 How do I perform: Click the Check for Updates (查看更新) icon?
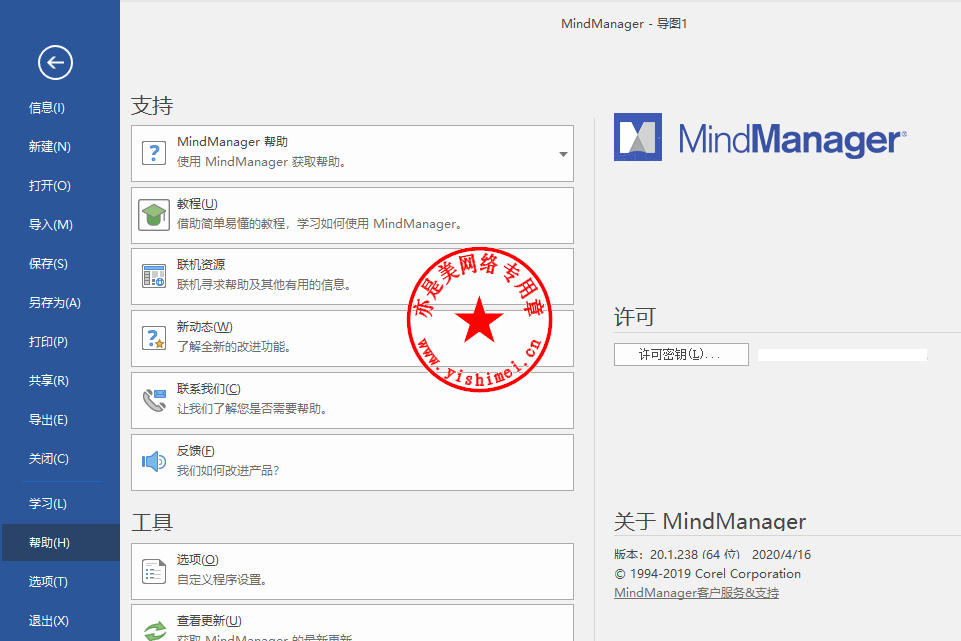coord(153,630)
